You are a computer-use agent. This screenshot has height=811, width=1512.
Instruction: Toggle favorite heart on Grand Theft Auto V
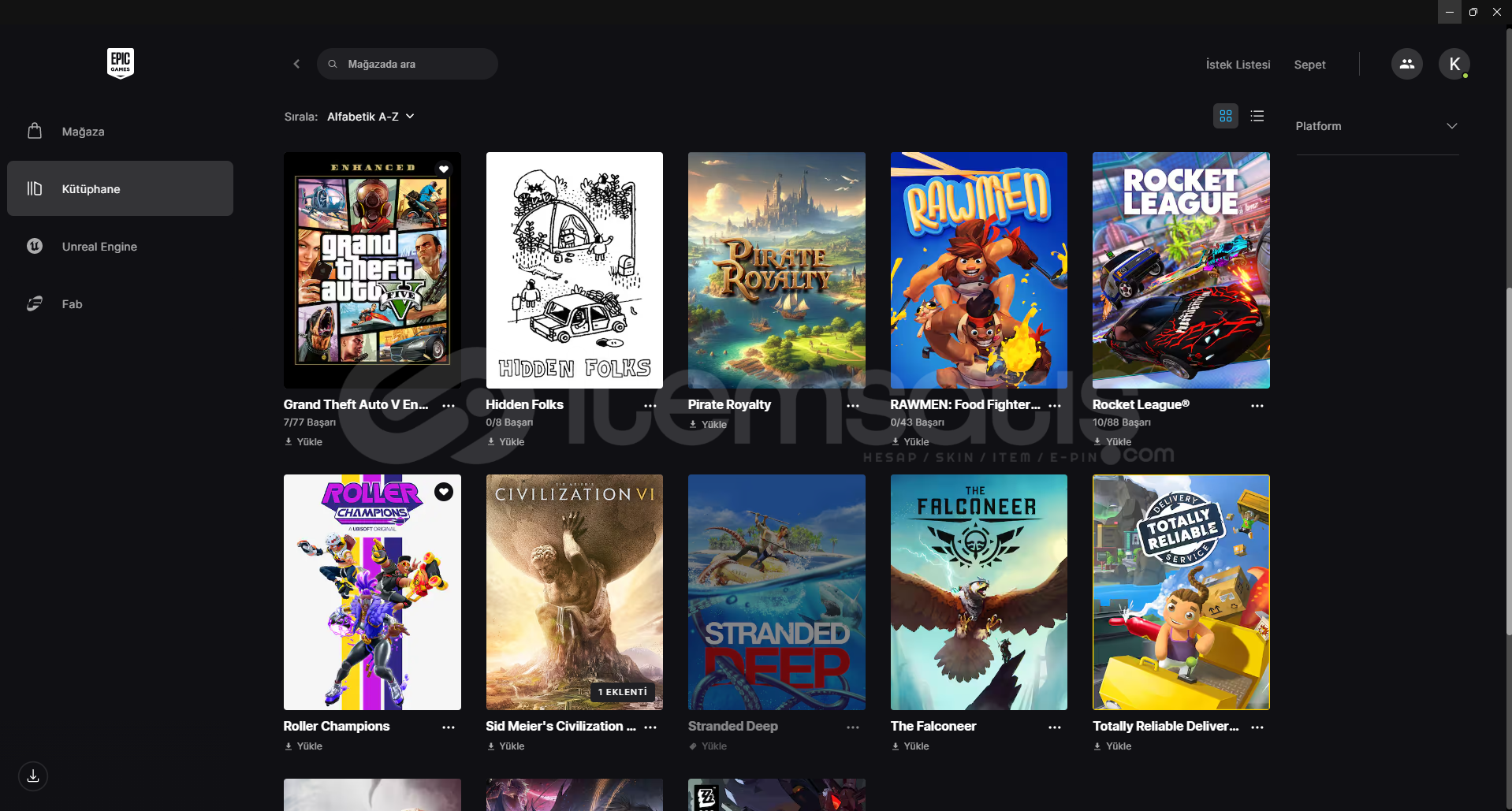point(444,169)
